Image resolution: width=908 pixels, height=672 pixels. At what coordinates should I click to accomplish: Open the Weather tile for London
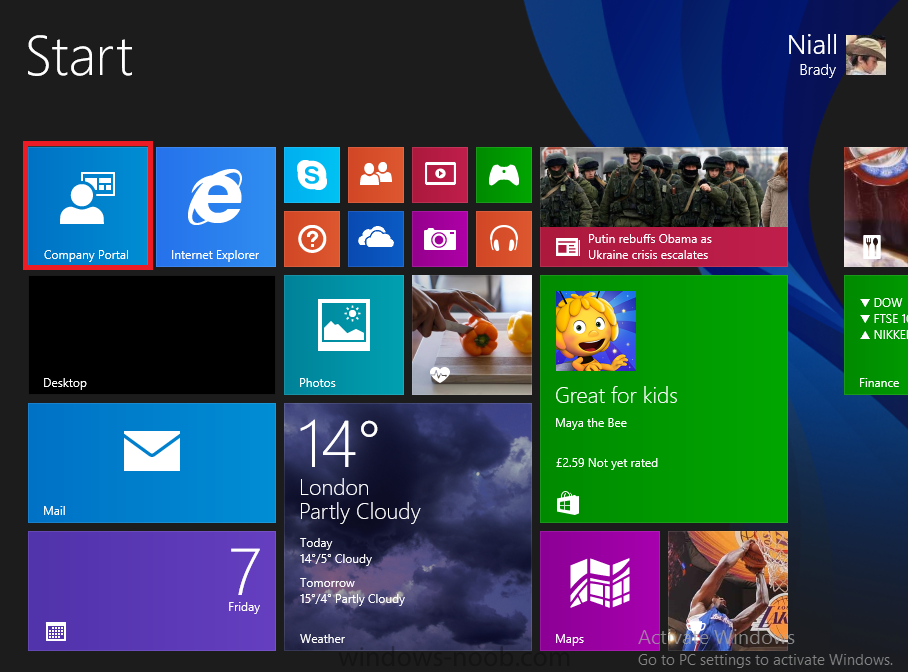(408, 527)
